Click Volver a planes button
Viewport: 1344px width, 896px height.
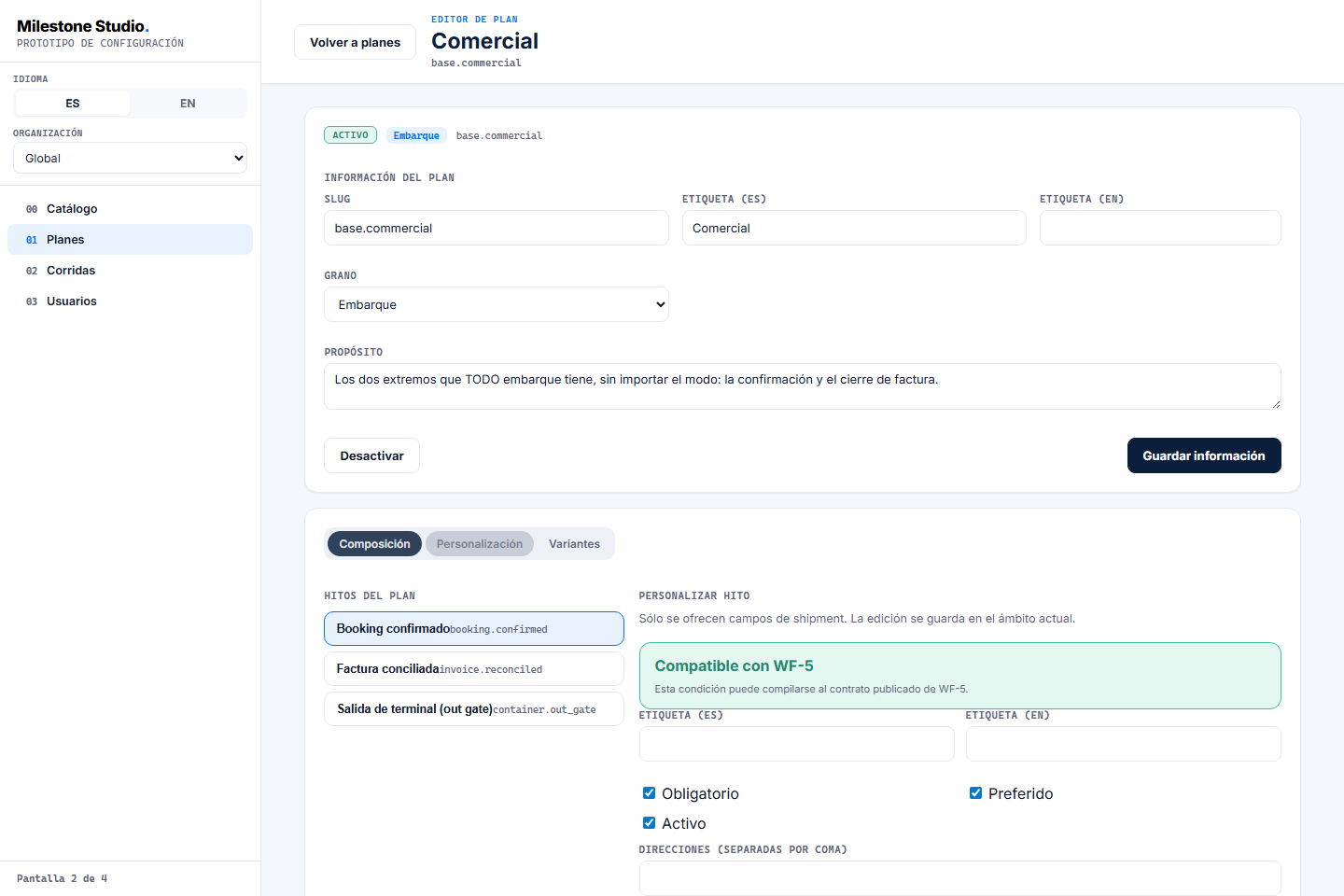(355, 42)
